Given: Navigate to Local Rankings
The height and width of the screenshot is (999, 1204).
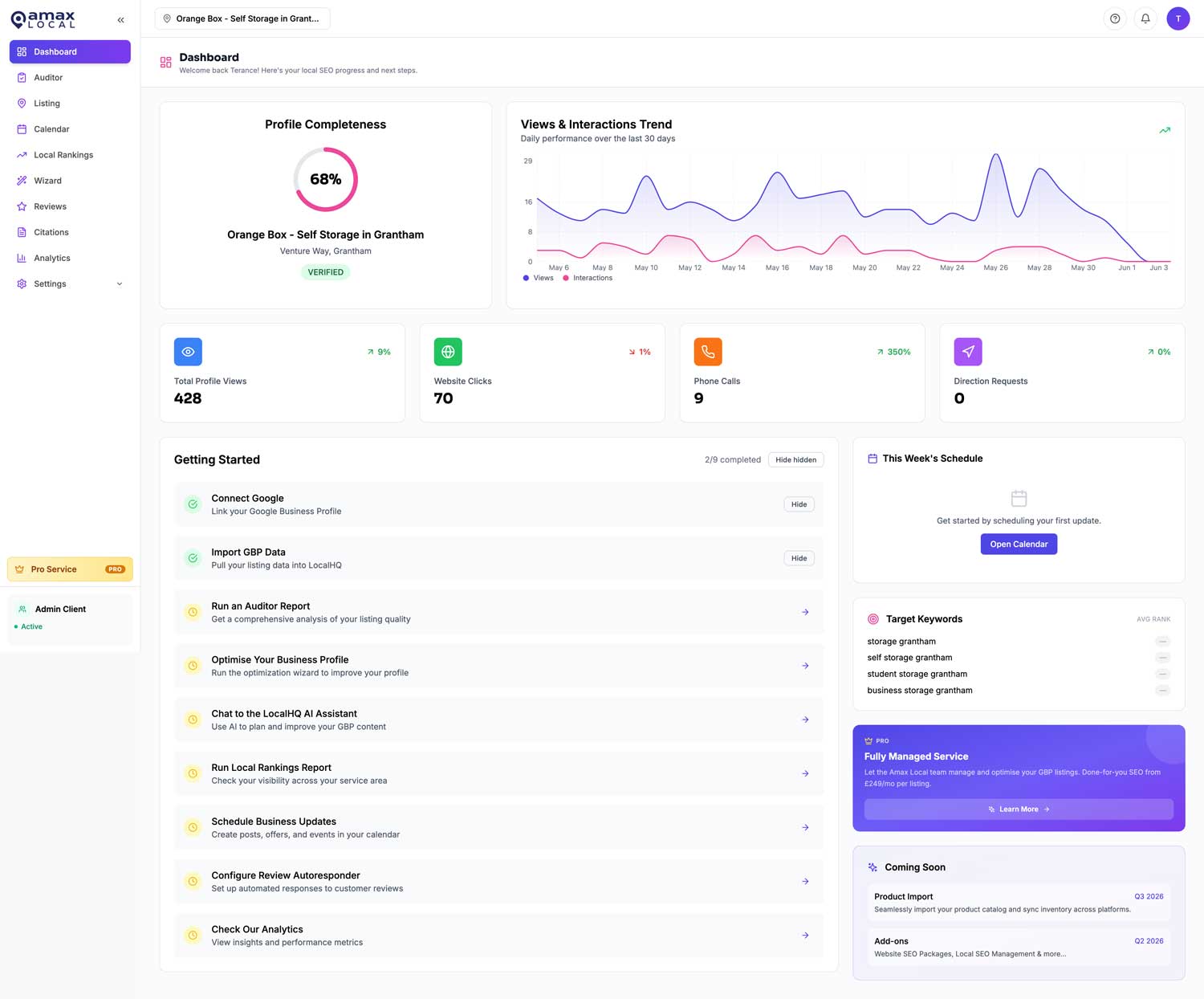Looking at the screenshot, I should click(70, 155).
